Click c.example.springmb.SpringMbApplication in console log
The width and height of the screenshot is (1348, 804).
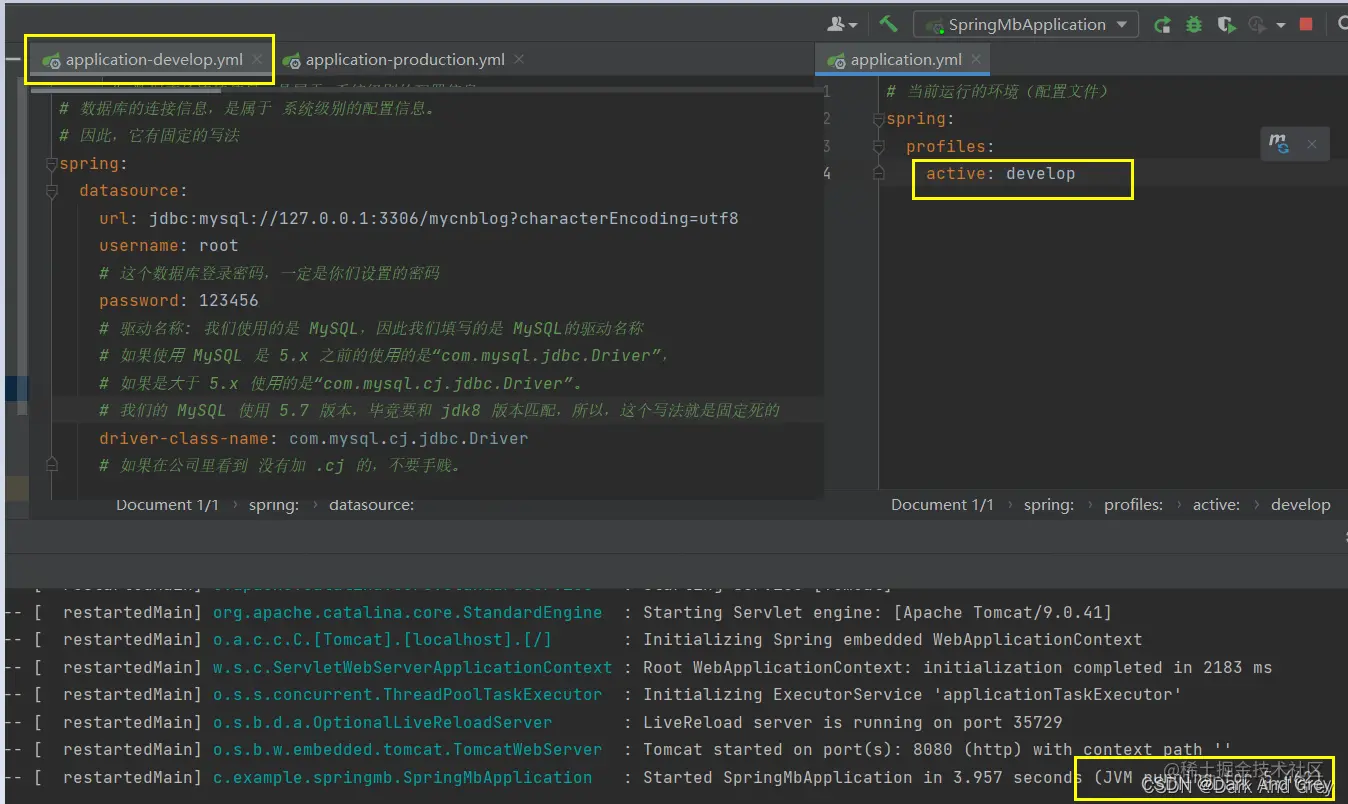402,777
